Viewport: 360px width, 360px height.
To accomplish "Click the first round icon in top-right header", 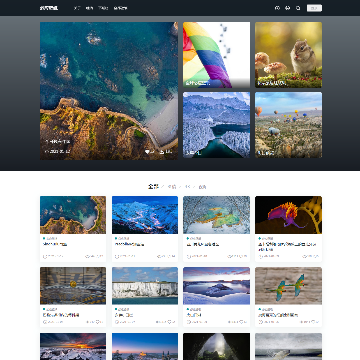I will point(277,8).
